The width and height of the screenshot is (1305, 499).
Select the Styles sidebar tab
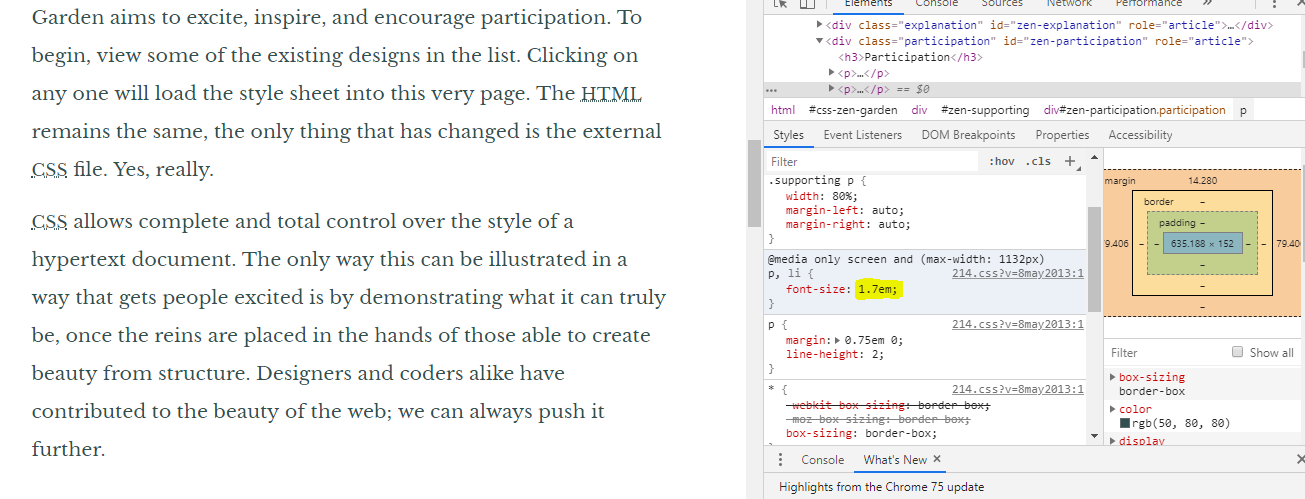789,135
